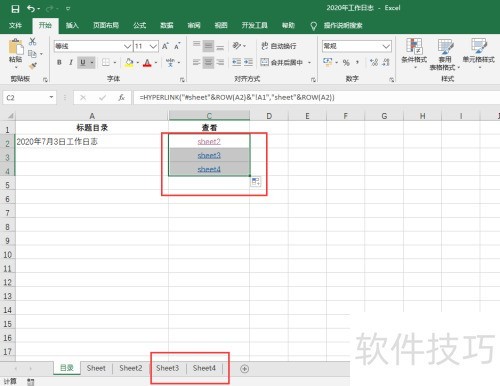Click the Cut scissors icon
Image resolution: width=500 pixels, height=386 pixels.
point(32,41)
